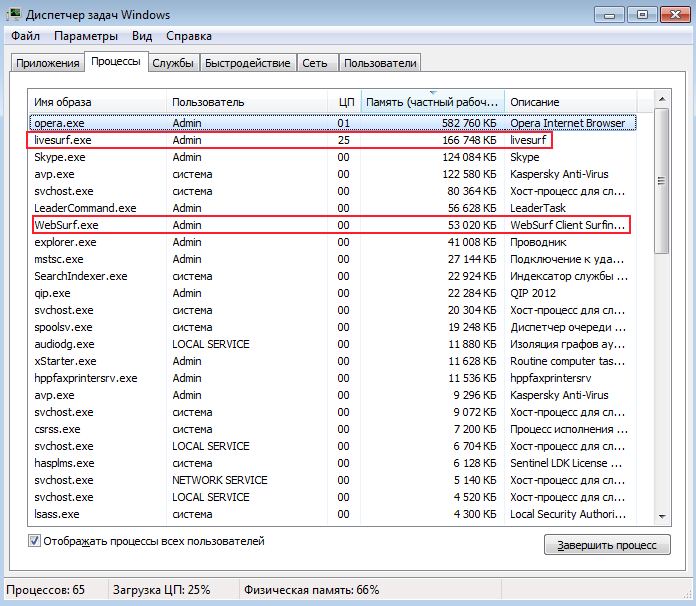Open the Параметры menu
This screenshot has width=696, height=606.
(86, 36)
